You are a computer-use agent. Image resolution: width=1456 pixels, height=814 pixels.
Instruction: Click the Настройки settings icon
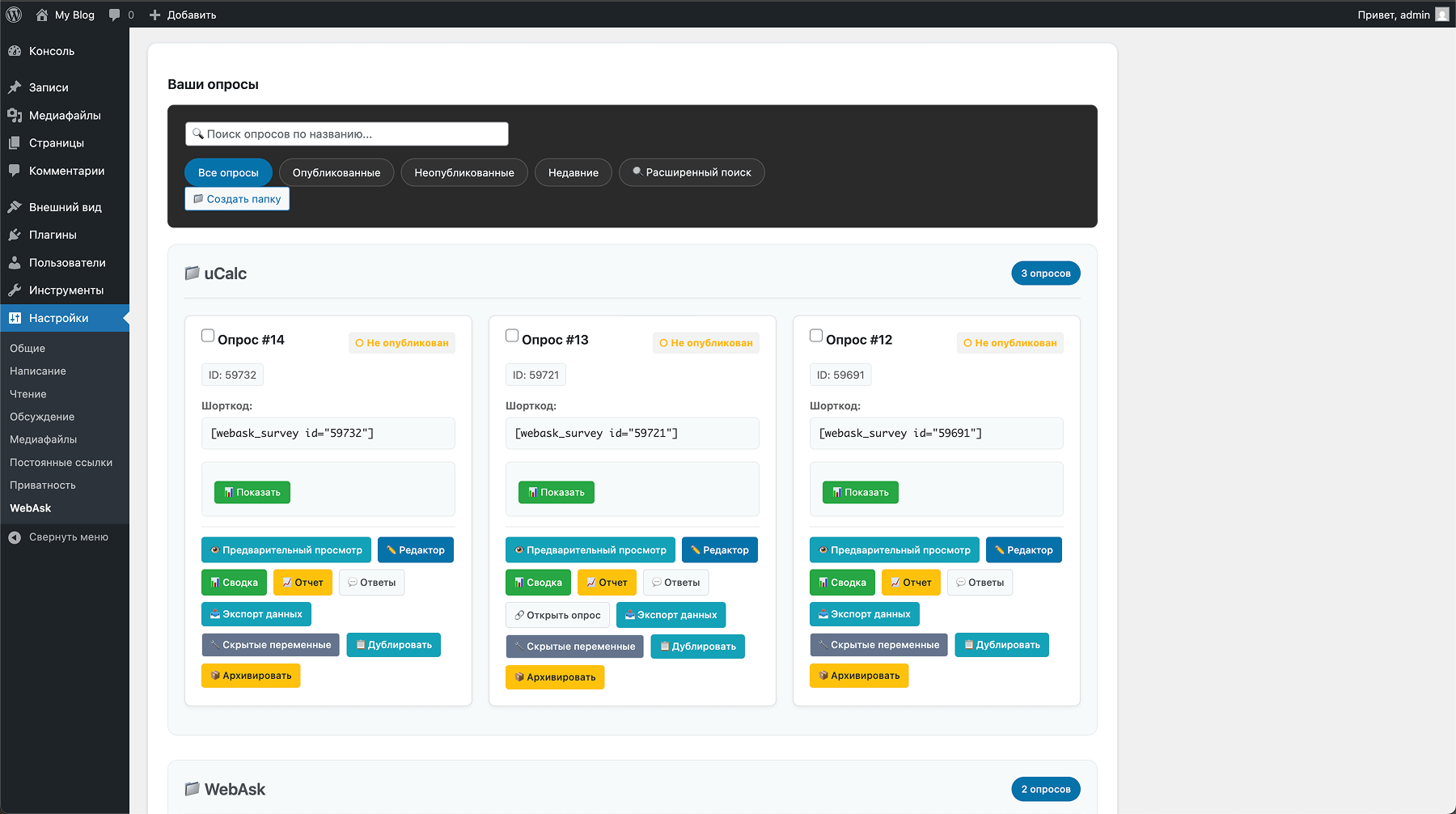[15, 318]
